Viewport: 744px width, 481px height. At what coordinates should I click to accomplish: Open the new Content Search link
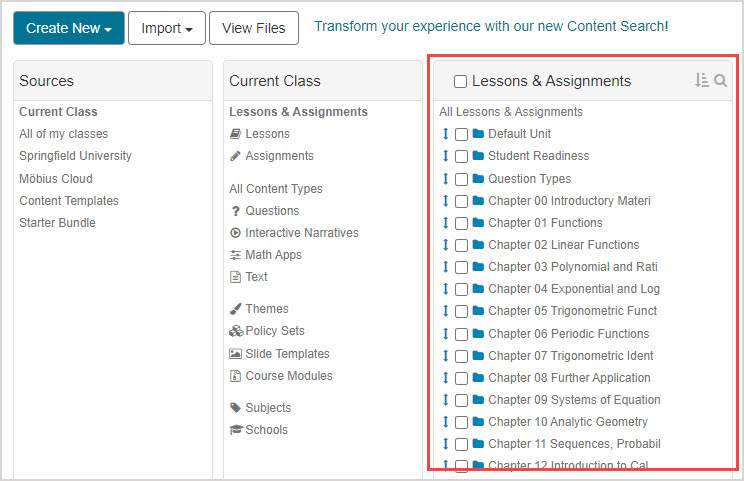click(491, 26)
